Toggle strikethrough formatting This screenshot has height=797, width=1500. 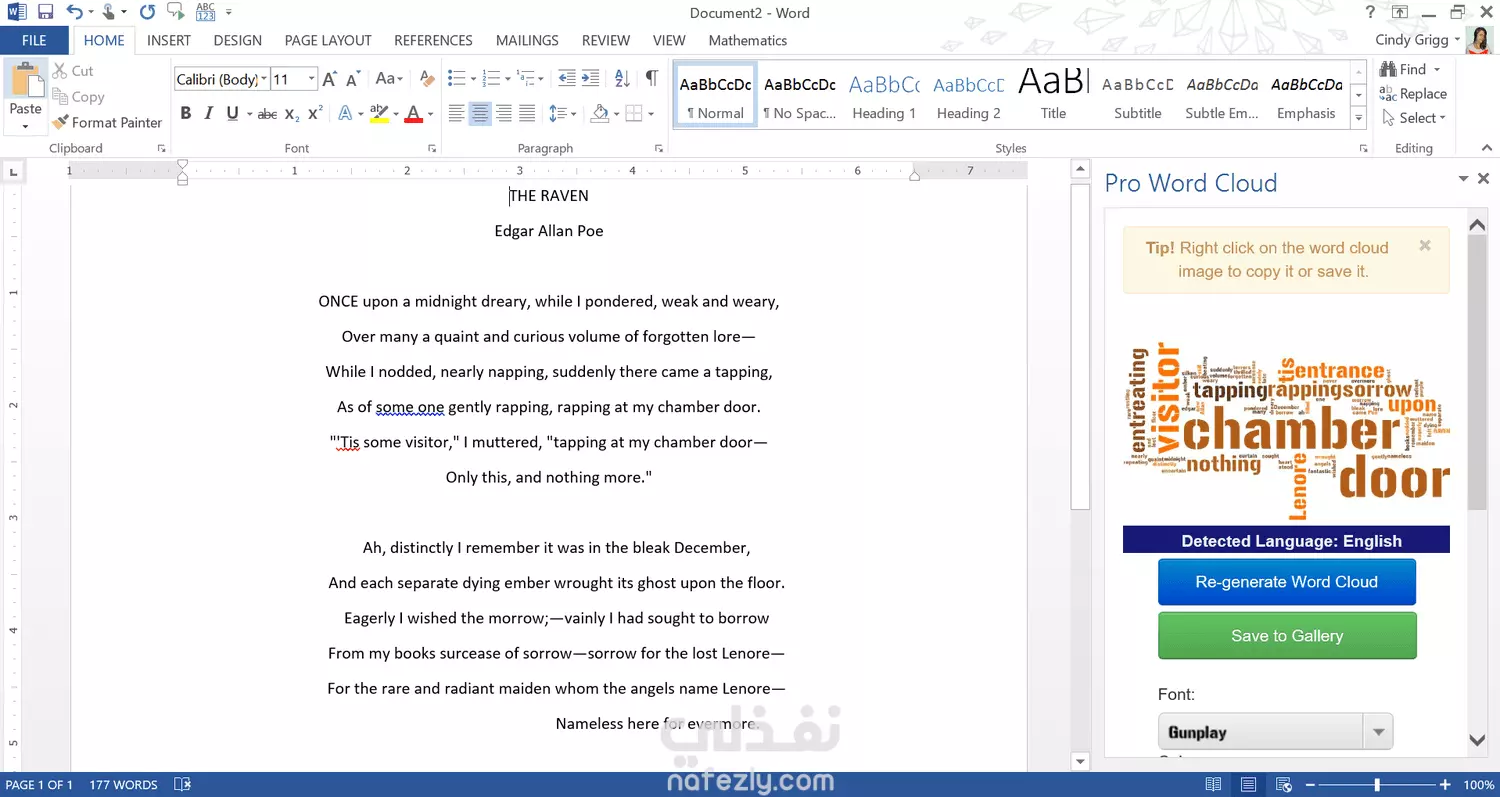[267, 114]
